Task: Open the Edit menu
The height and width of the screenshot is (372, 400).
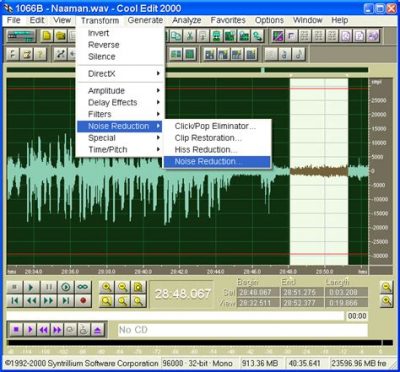Action: (x=37, y=20)
